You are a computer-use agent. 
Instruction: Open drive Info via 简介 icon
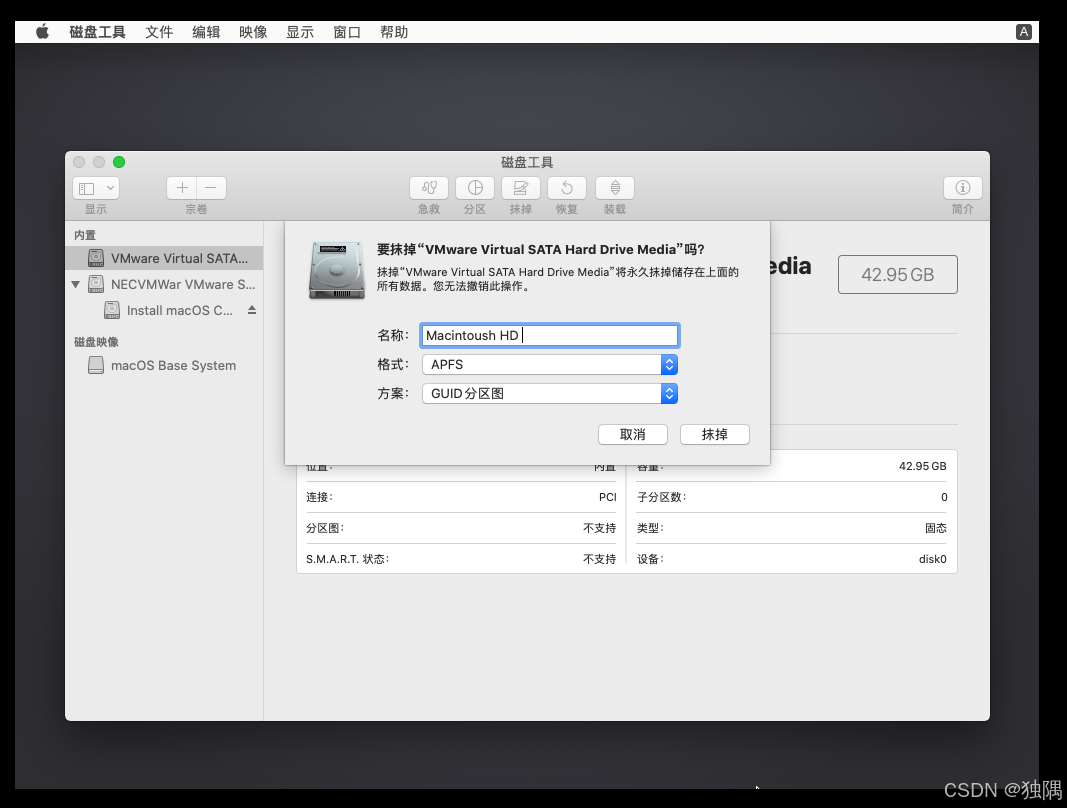click(x=962, y=188)
